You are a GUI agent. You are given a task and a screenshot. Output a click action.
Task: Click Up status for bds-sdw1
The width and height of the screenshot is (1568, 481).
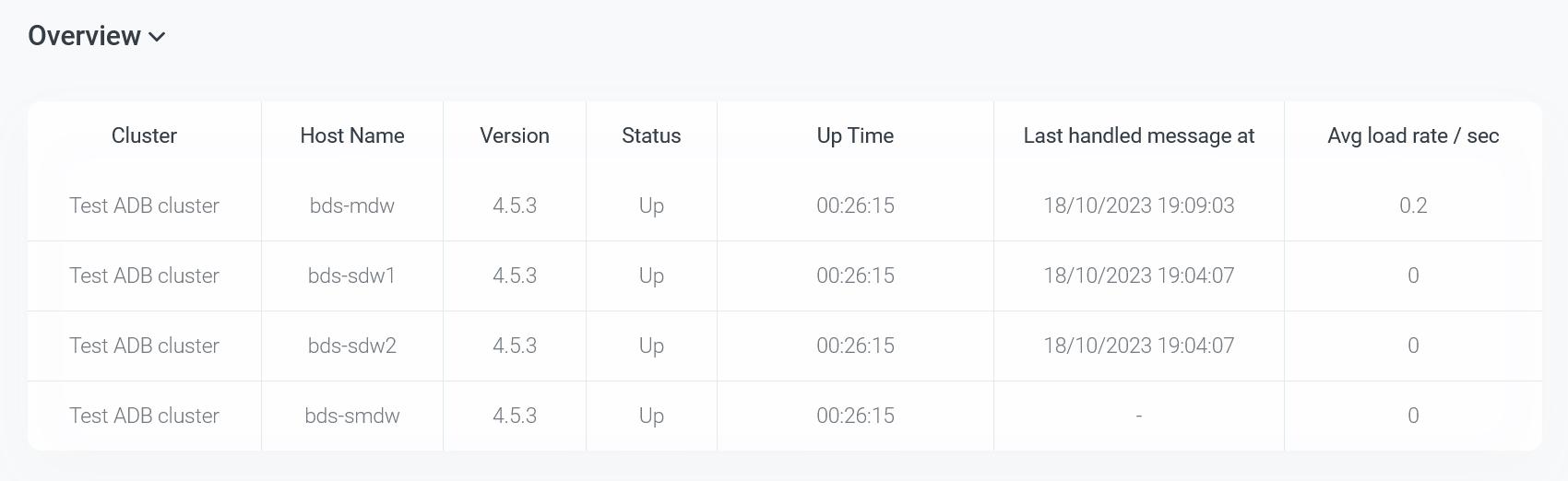tap(651, 276)
